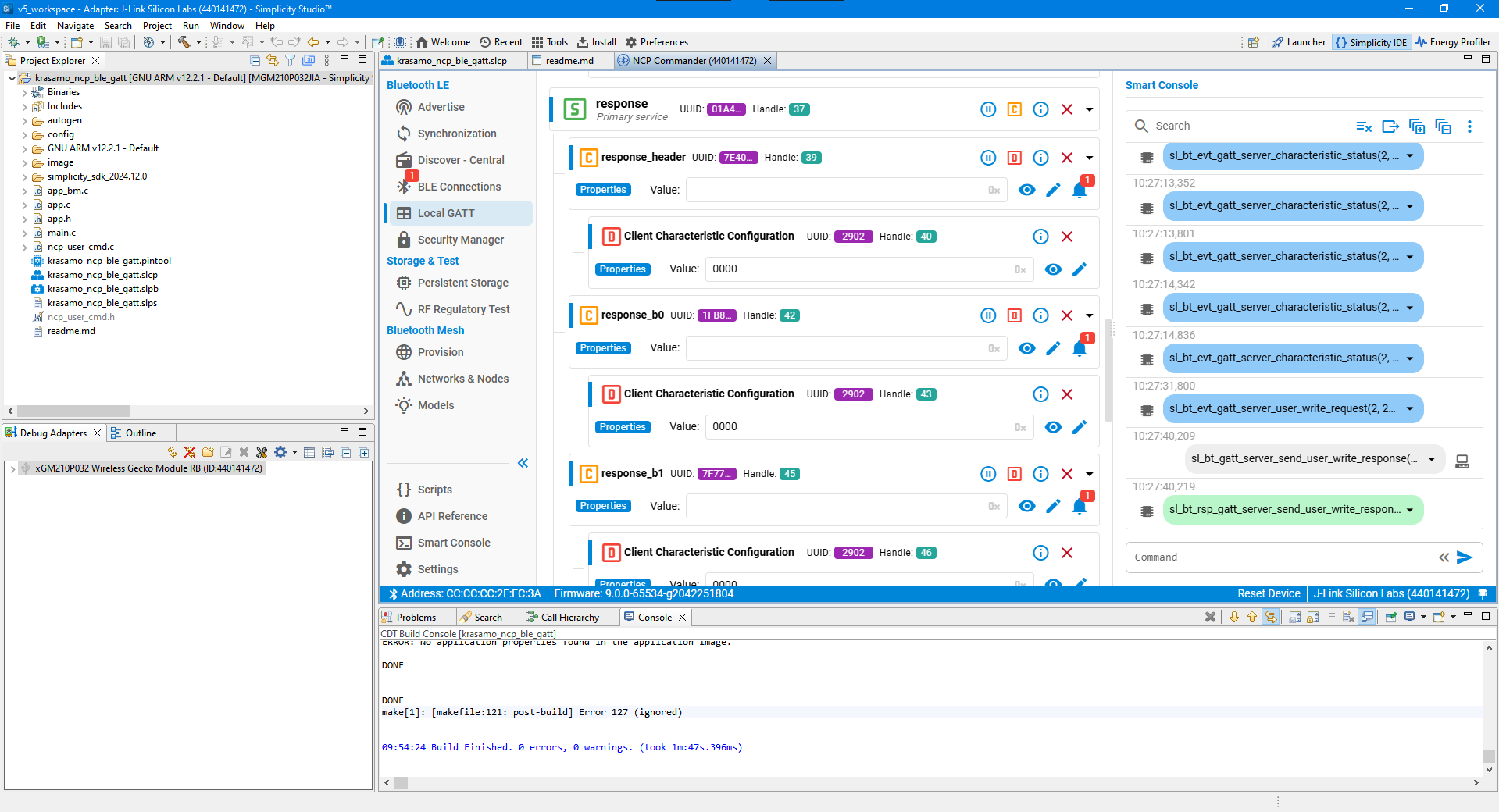The width and height of the screenshot is (1499, 812).
Task: Open the Synchronization page
Action: coord(456,134)
